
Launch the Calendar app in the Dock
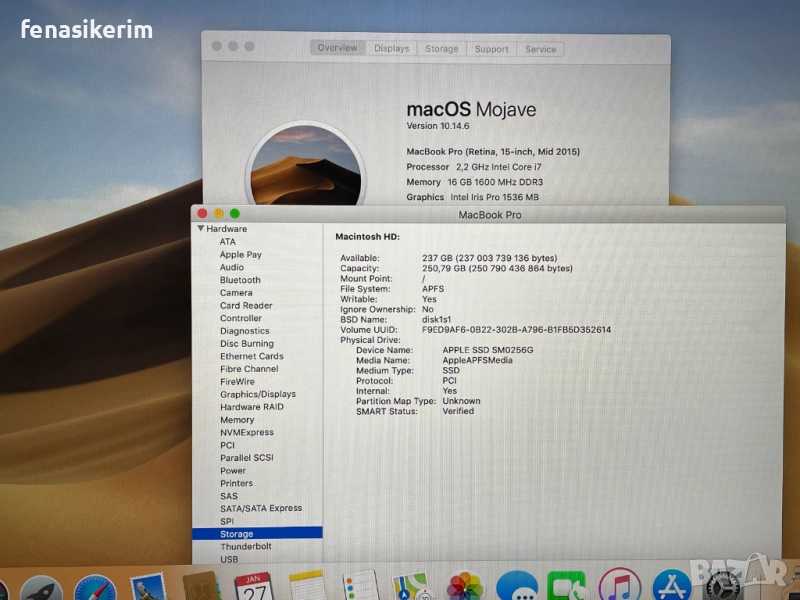click(x=253, y=586)
